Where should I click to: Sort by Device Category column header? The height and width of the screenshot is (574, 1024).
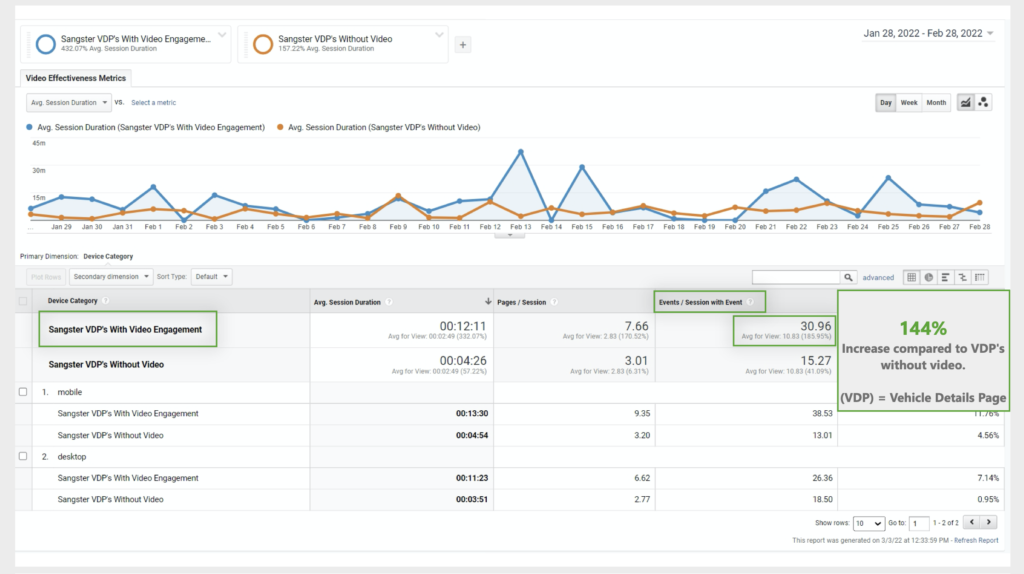[x=72, y=301]
